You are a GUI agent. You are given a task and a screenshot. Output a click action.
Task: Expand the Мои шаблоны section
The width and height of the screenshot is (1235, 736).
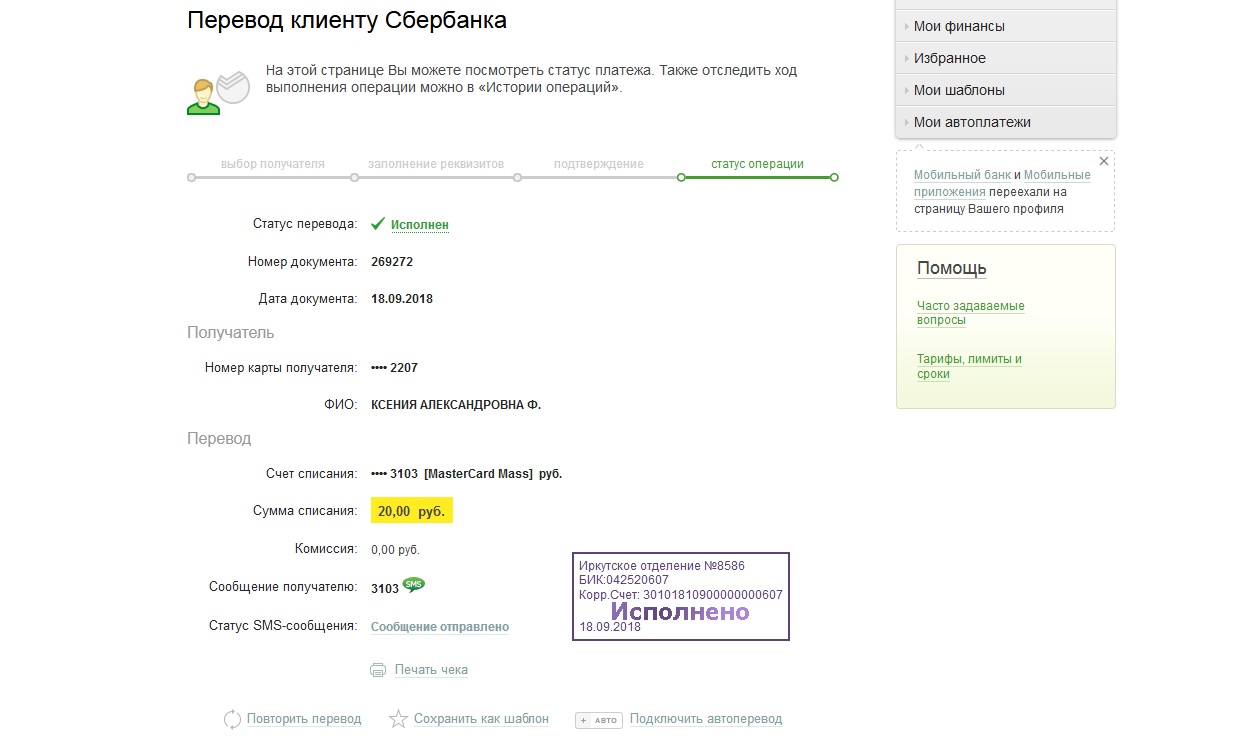coord(959,90)
